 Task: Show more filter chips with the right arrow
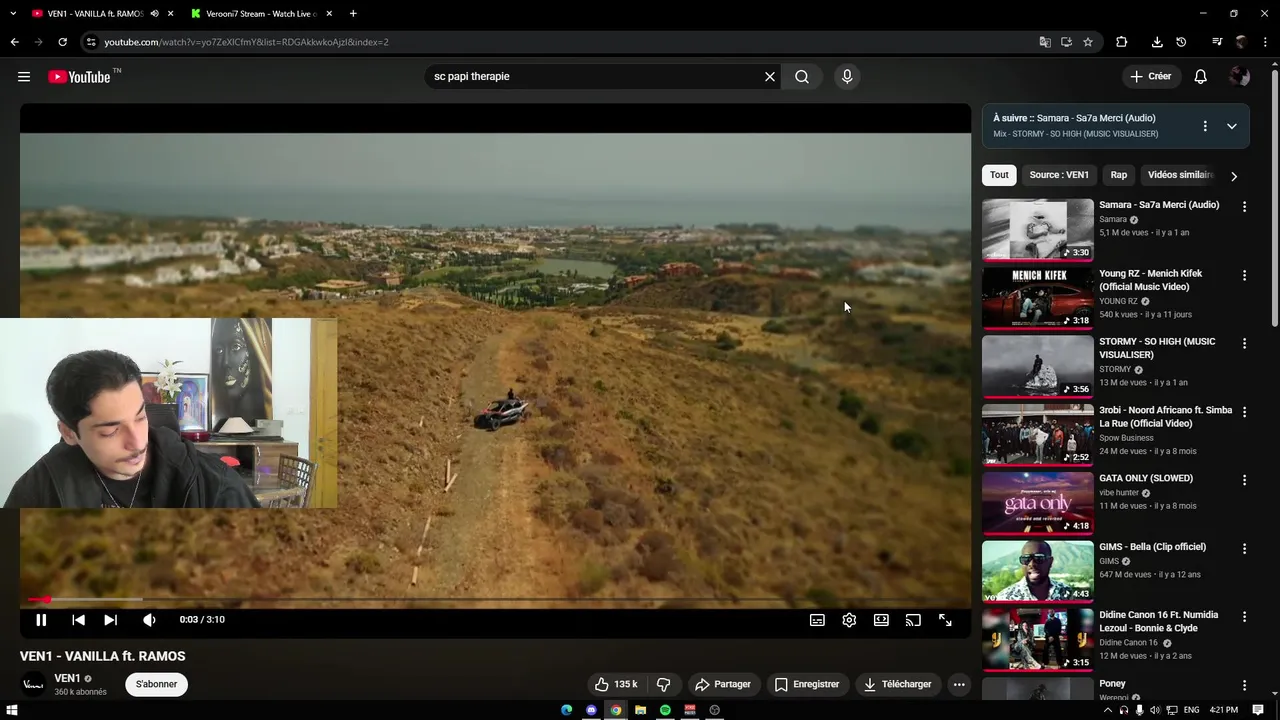coord(1234,176)
